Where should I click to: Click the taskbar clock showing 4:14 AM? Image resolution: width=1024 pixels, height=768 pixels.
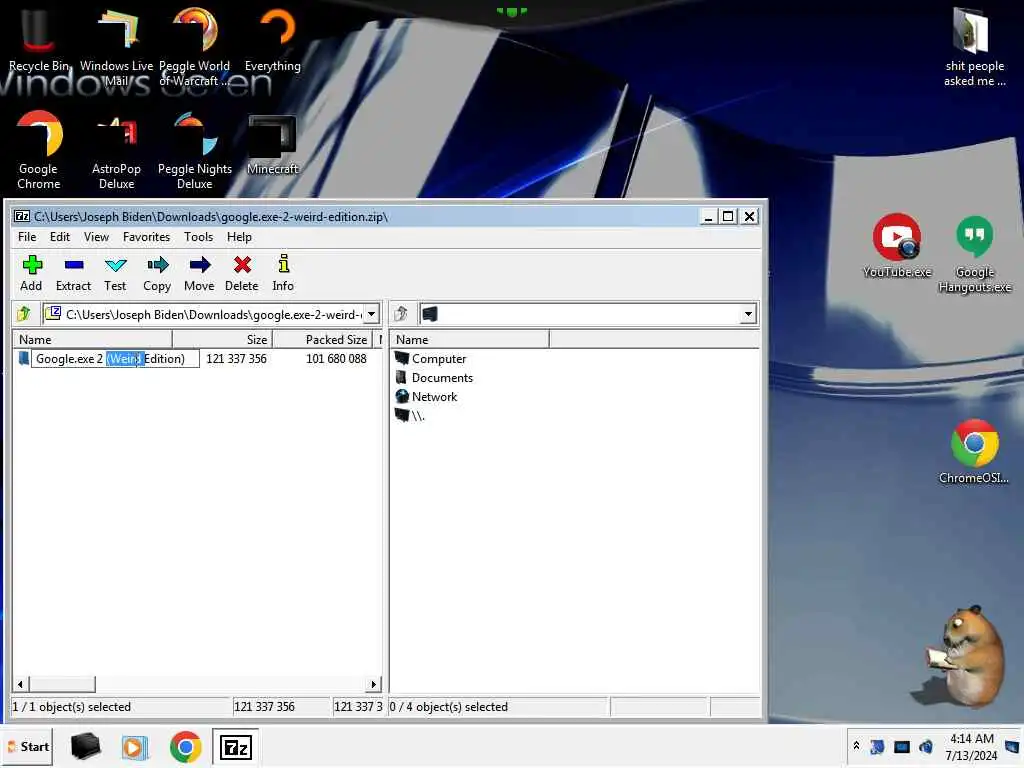click(x=972, y=747)
